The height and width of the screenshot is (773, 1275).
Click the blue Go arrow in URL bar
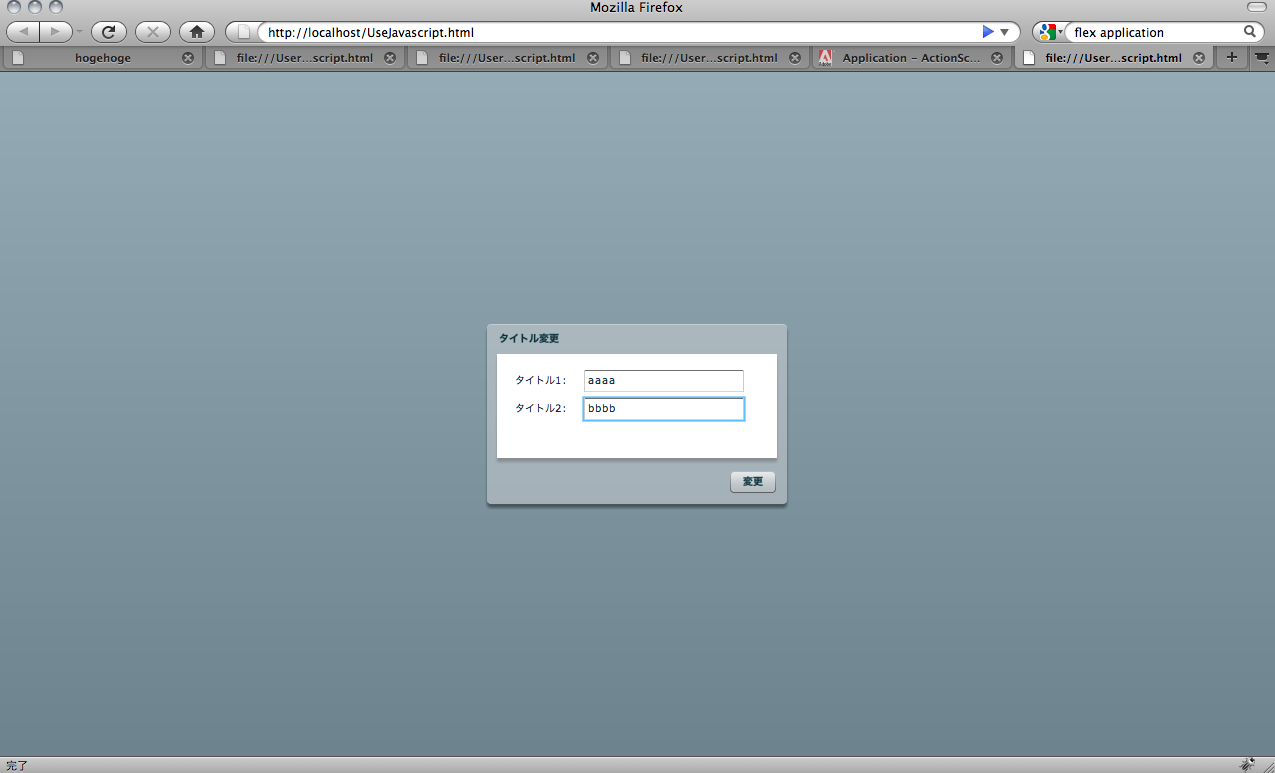[x=988, y=32]
